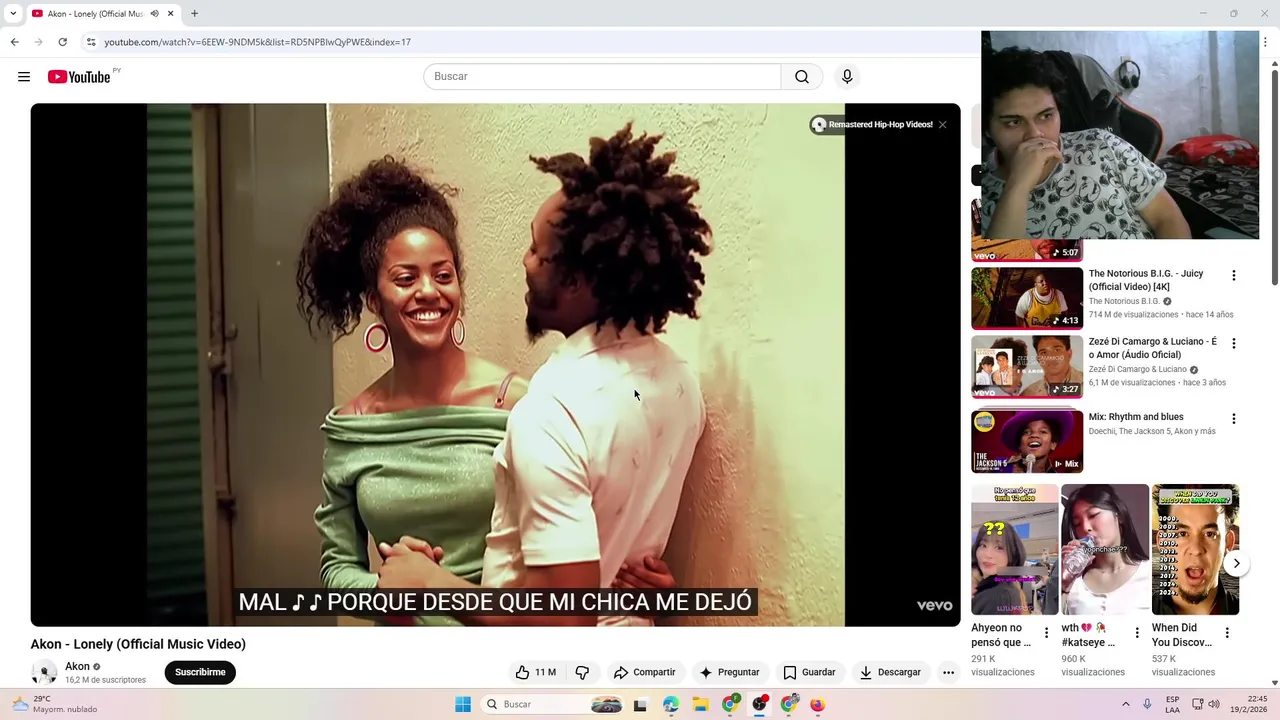Open the weather widget 29°C
The width and height of the screenshot is (1280, 720).
55,704
